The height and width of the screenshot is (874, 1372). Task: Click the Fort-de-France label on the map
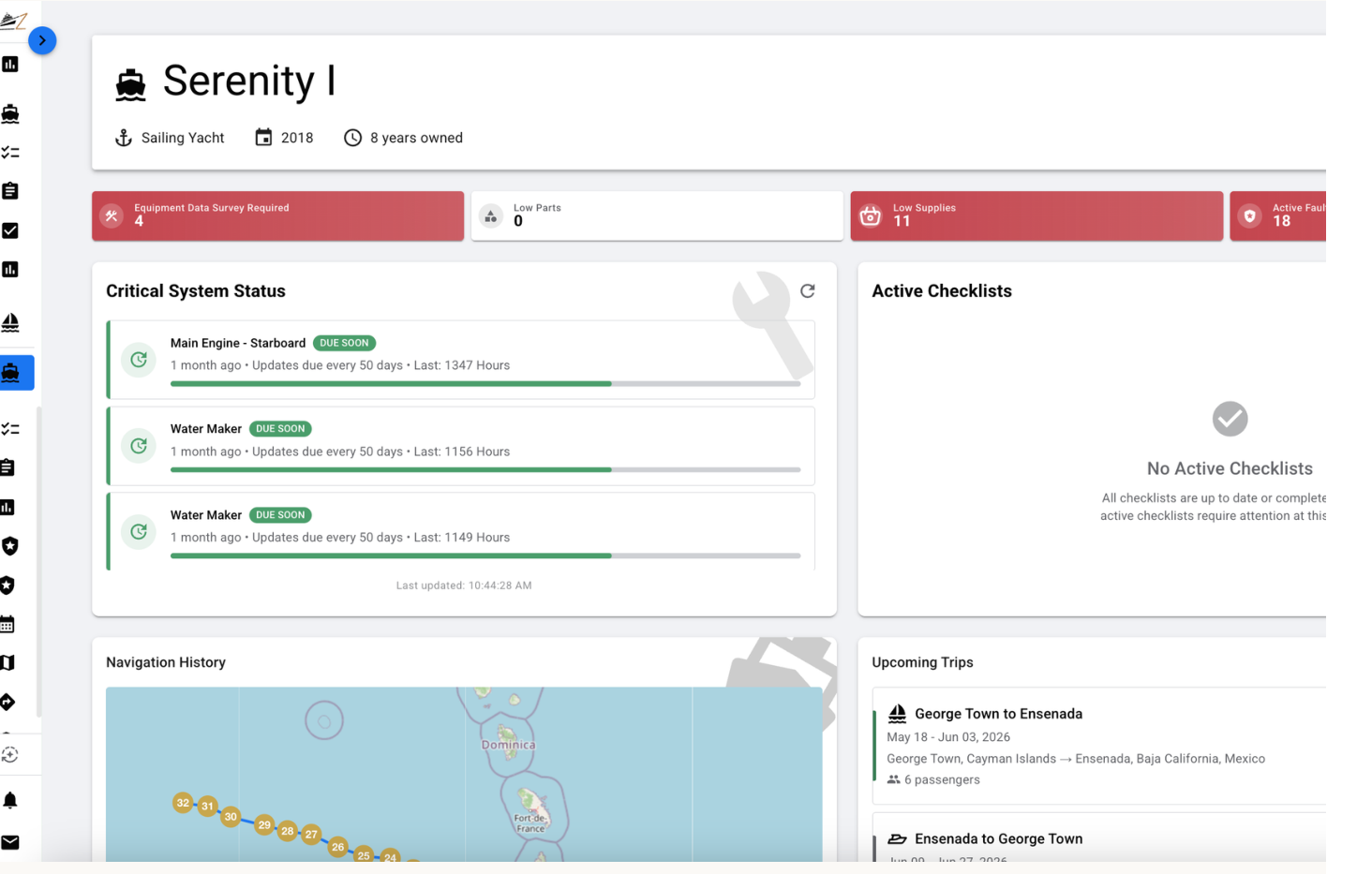[x=529, y=823]
